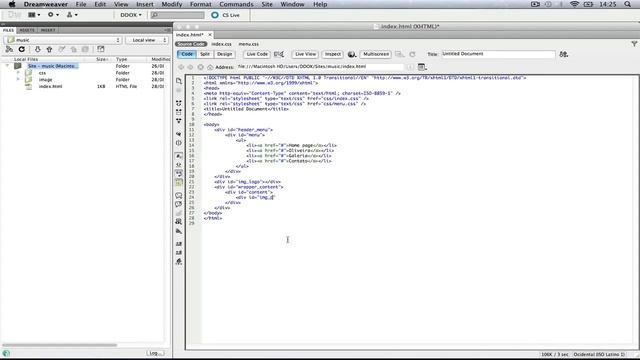Open the Layout dropdown in application bar
Screen dimensions: 640x360
pyautogui.click(x=34, y=15)
